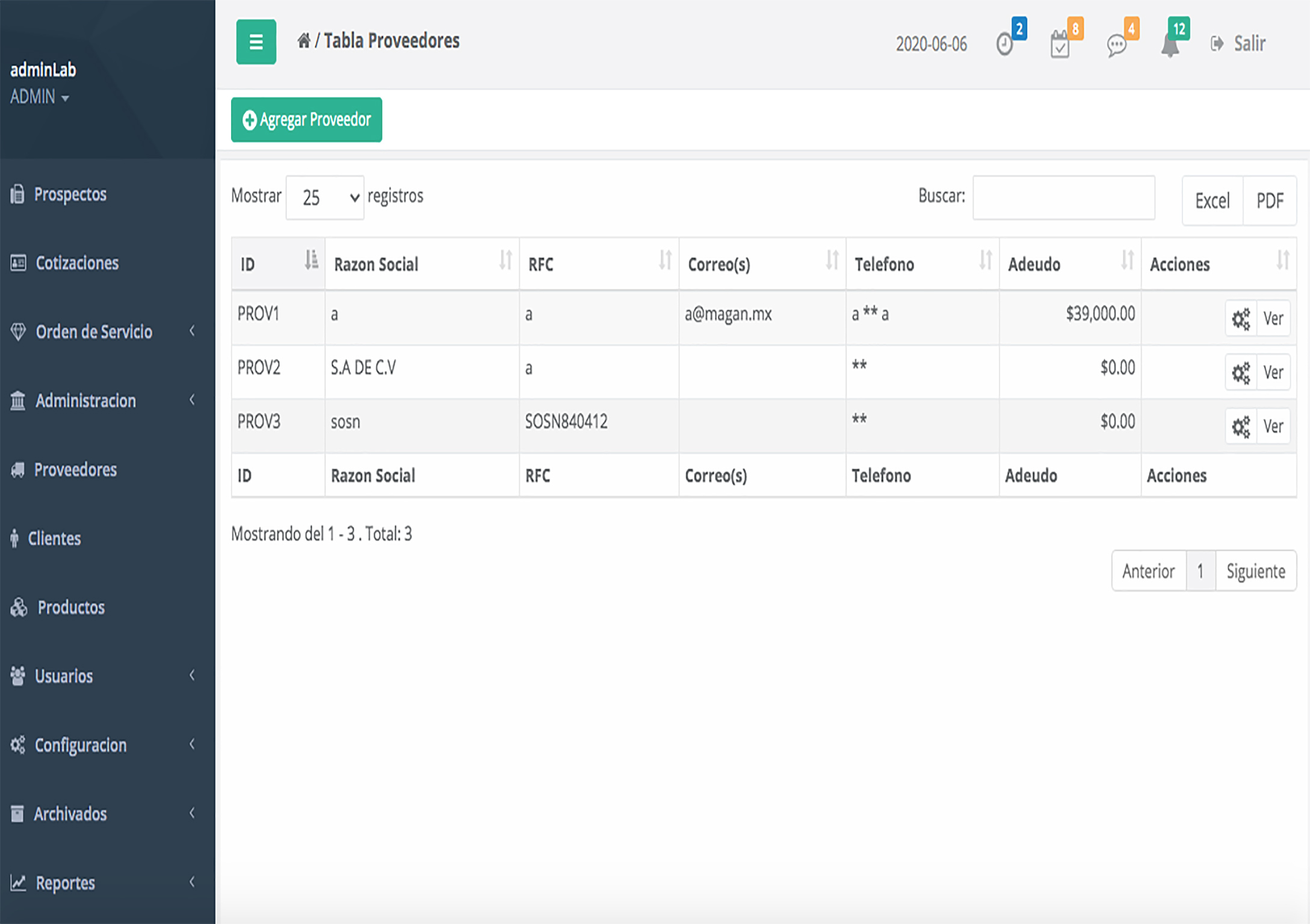This screenshot has height=924, width=1310.
Task: Expand Orden de Servicio submenu chevron
Action: (192, 330)
